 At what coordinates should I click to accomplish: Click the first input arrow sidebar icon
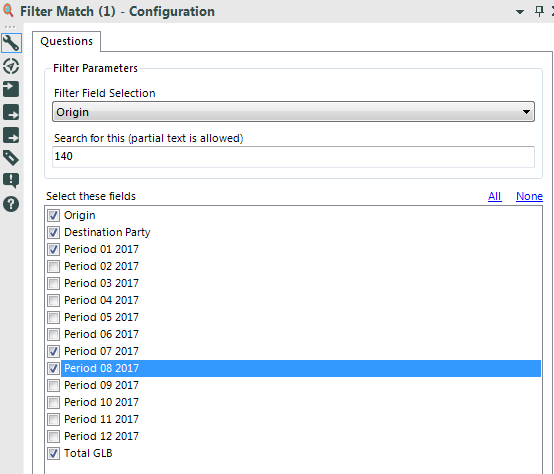pyautogui.click(x=11, y=89)
